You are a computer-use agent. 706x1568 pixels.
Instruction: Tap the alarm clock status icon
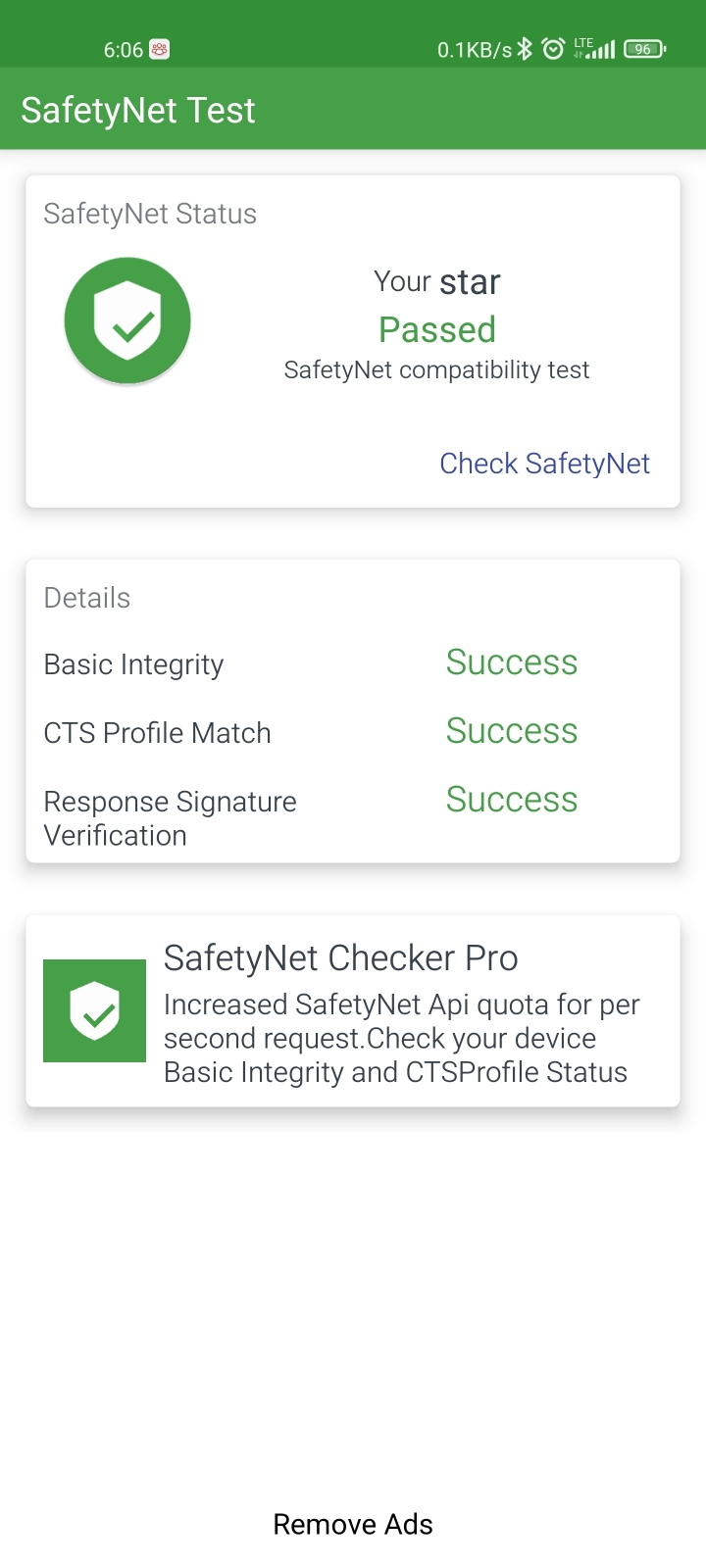click(553, 49)
